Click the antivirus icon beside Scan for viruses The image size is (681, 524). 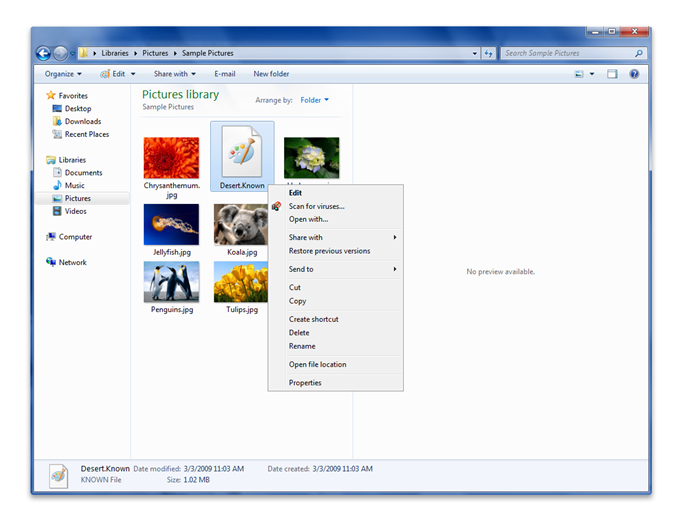[276, 206]
